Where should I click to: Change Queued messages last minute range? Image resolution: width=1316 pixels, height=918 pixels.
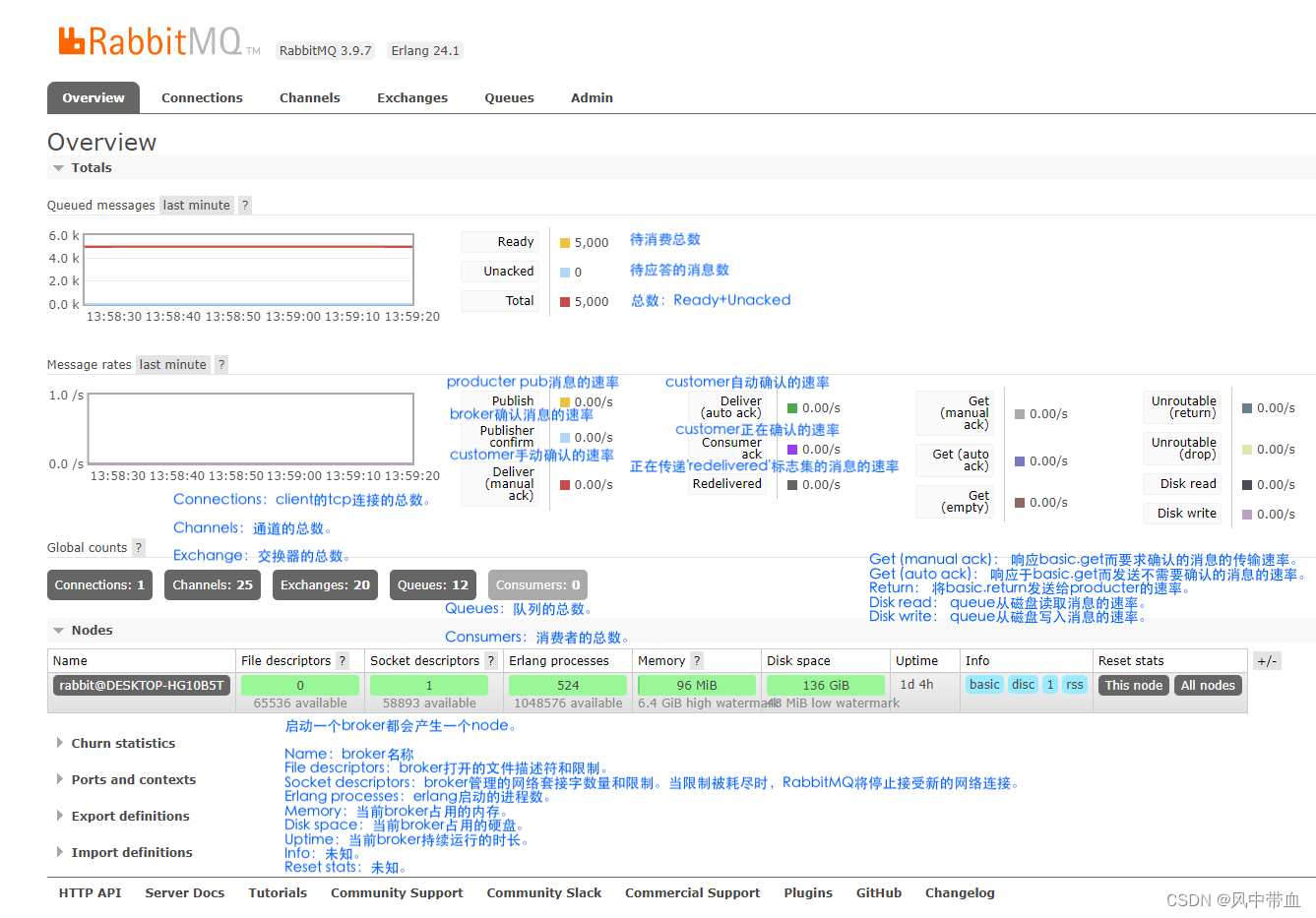click(x=197, y=205)
